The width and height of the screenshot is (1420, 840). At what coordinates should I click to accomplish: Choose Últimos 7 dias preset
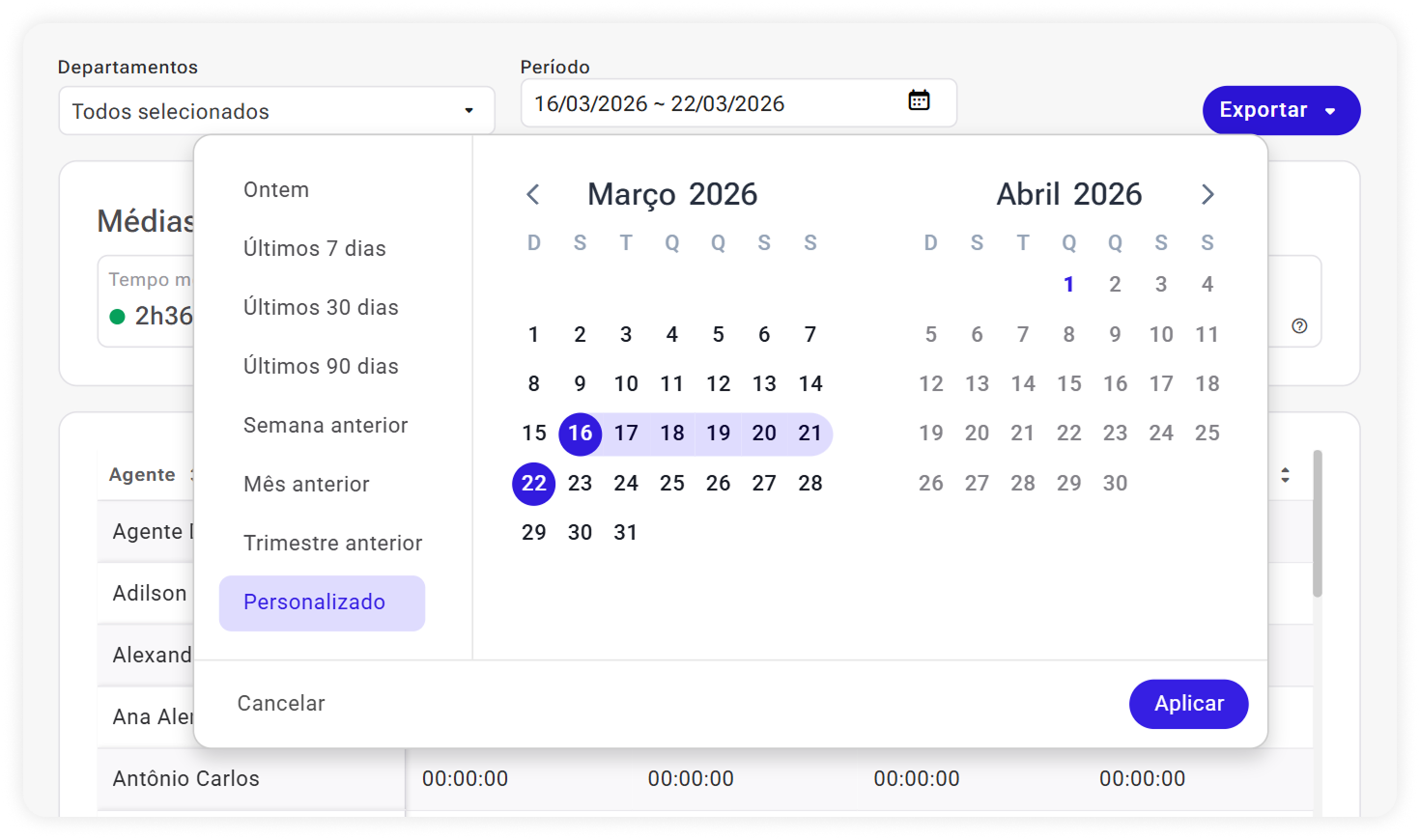point(315,249)
